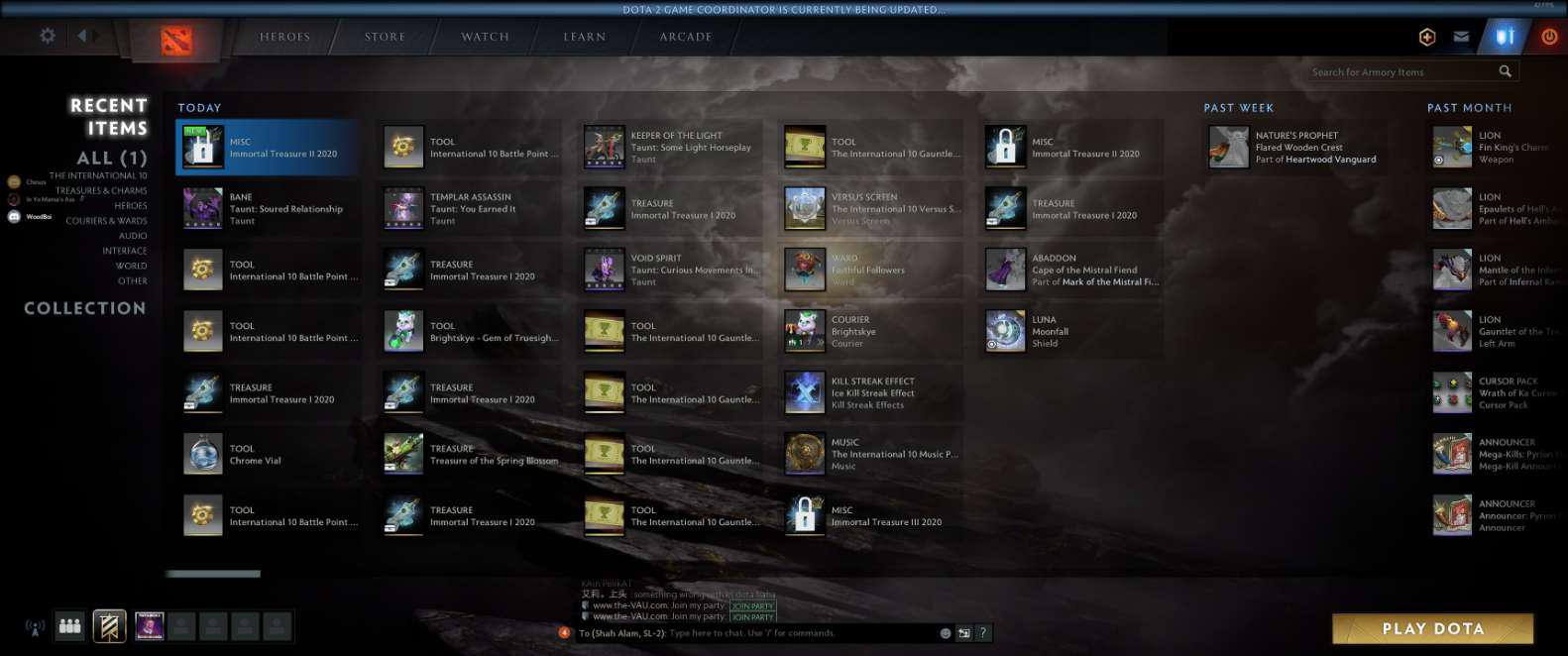Select the Armory shield and sword icon
1568x656 pixels.
[x=1505, y=37]
